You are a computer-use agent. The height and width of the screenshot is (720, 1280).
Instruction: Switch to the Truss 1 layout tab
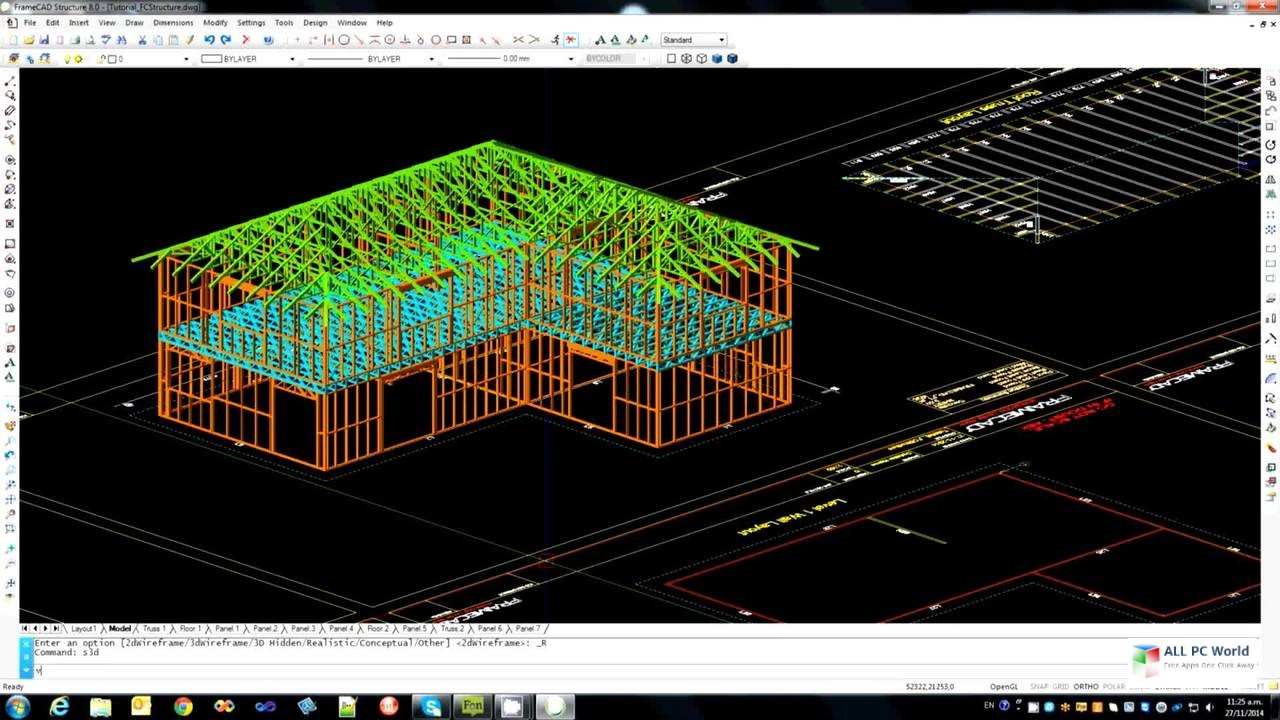click(153, 629)
